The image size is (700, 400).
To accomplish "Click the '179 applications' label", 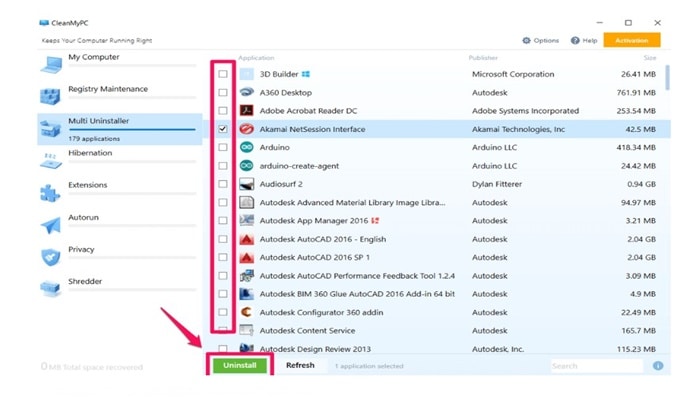I will [94, 139].
